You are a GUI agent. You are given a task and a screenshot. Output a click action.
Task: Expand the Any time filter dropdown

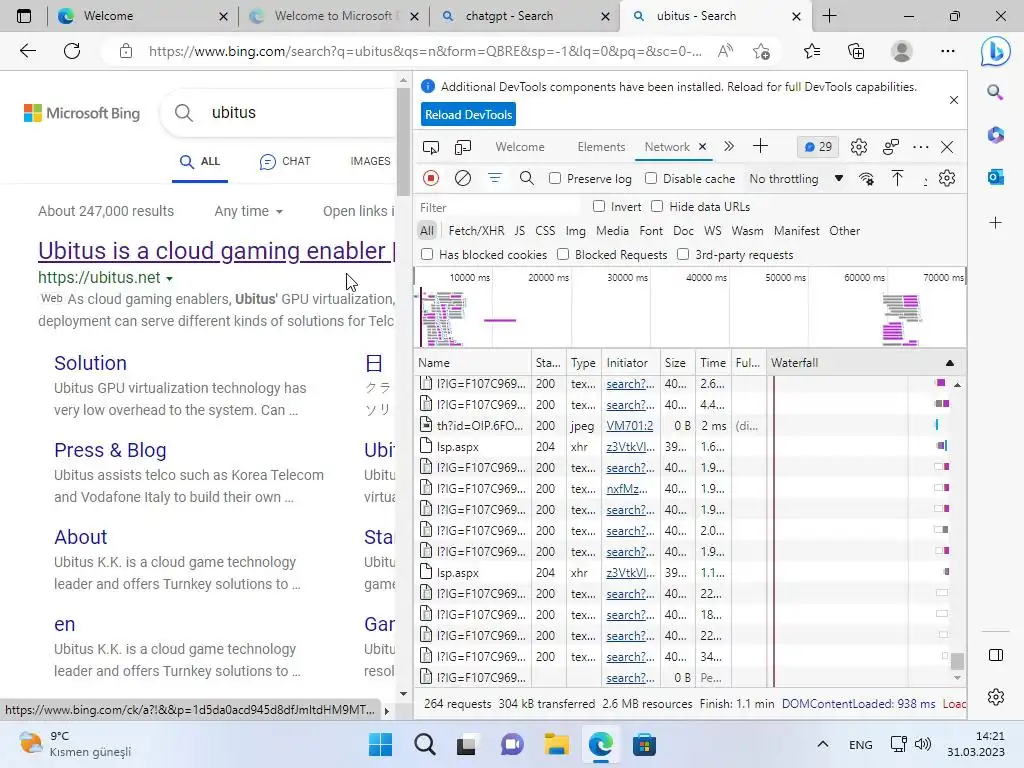(x=248, y=211)
